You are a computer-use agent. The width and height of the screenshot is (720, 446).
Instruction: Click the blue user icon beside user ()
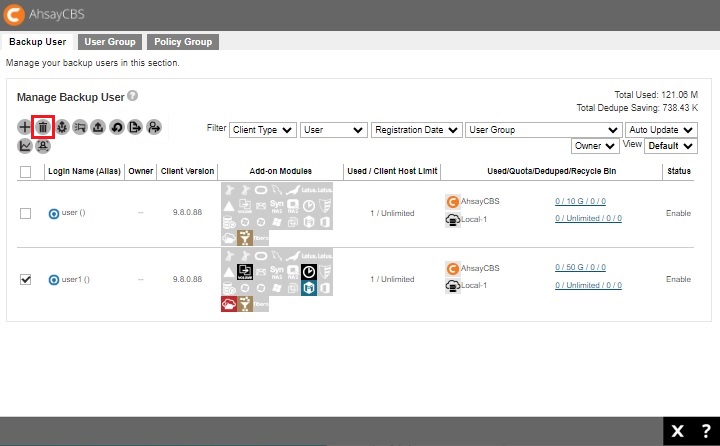(54, 214)
